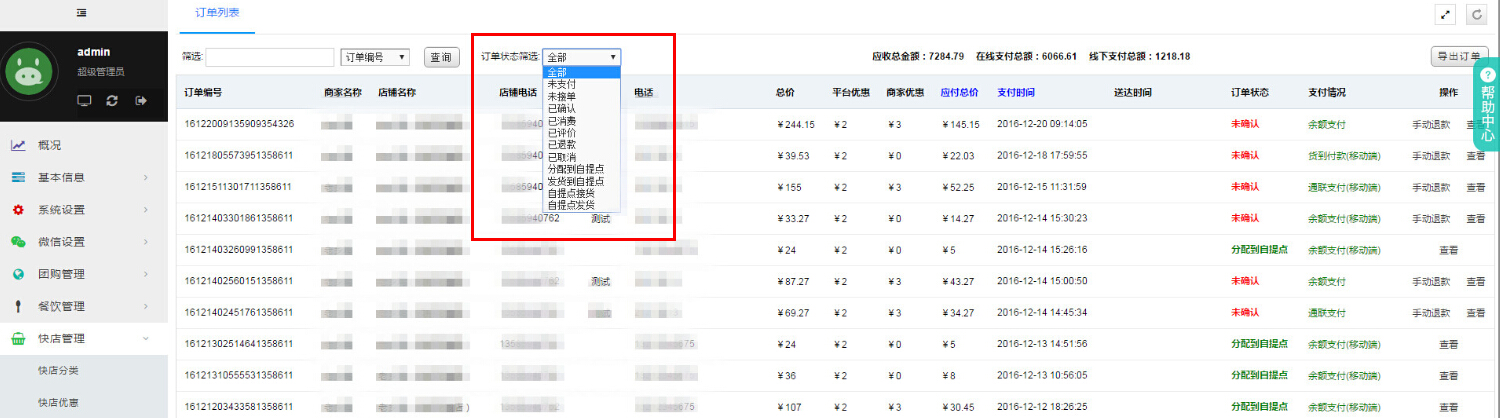
Task: Click the monitor icon under admin
Action: point(84,100)
